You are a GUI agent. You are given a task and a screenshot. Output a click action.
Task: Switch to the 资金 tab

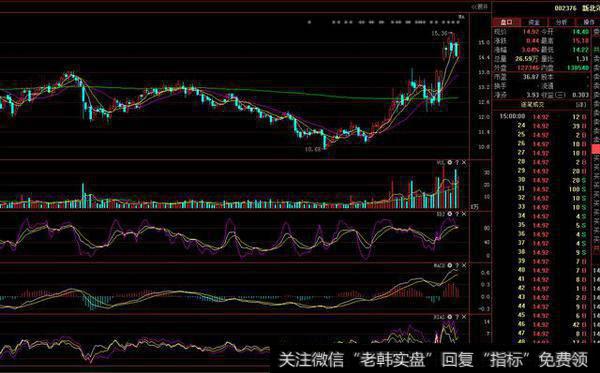point(534,22)
